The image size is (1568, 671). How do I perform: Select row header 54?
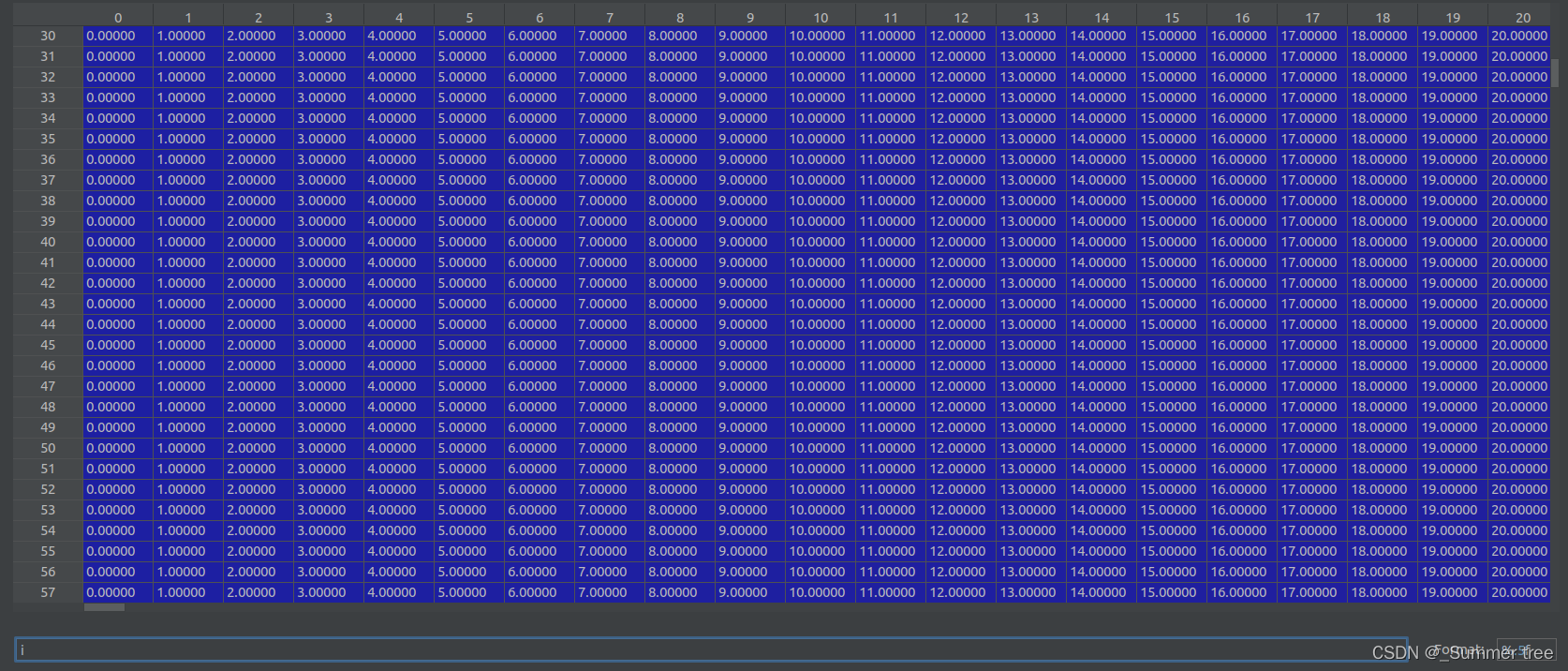pos(48,530)
